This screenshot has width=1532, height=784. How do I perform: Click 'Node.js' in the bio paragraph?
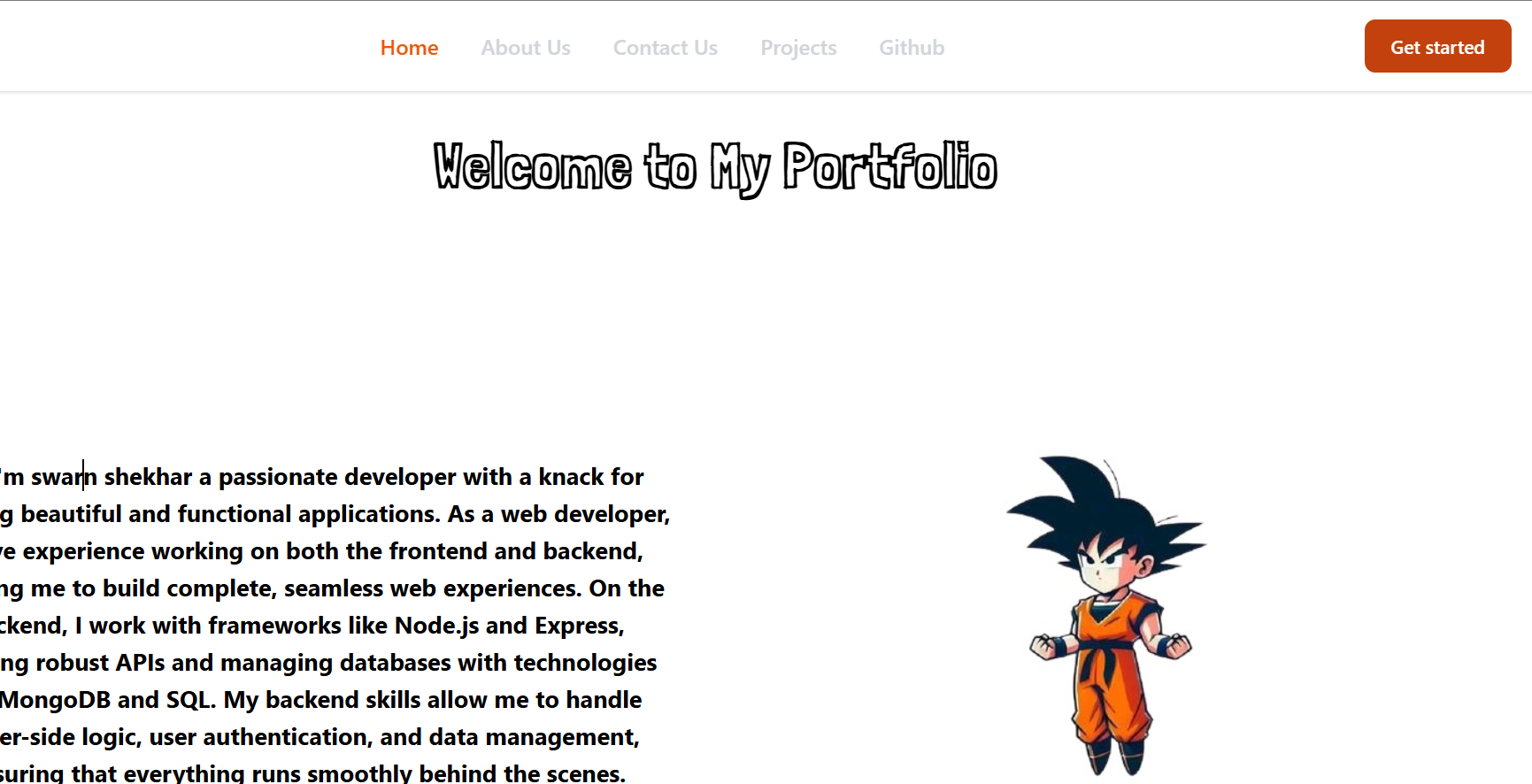[436, 626]
